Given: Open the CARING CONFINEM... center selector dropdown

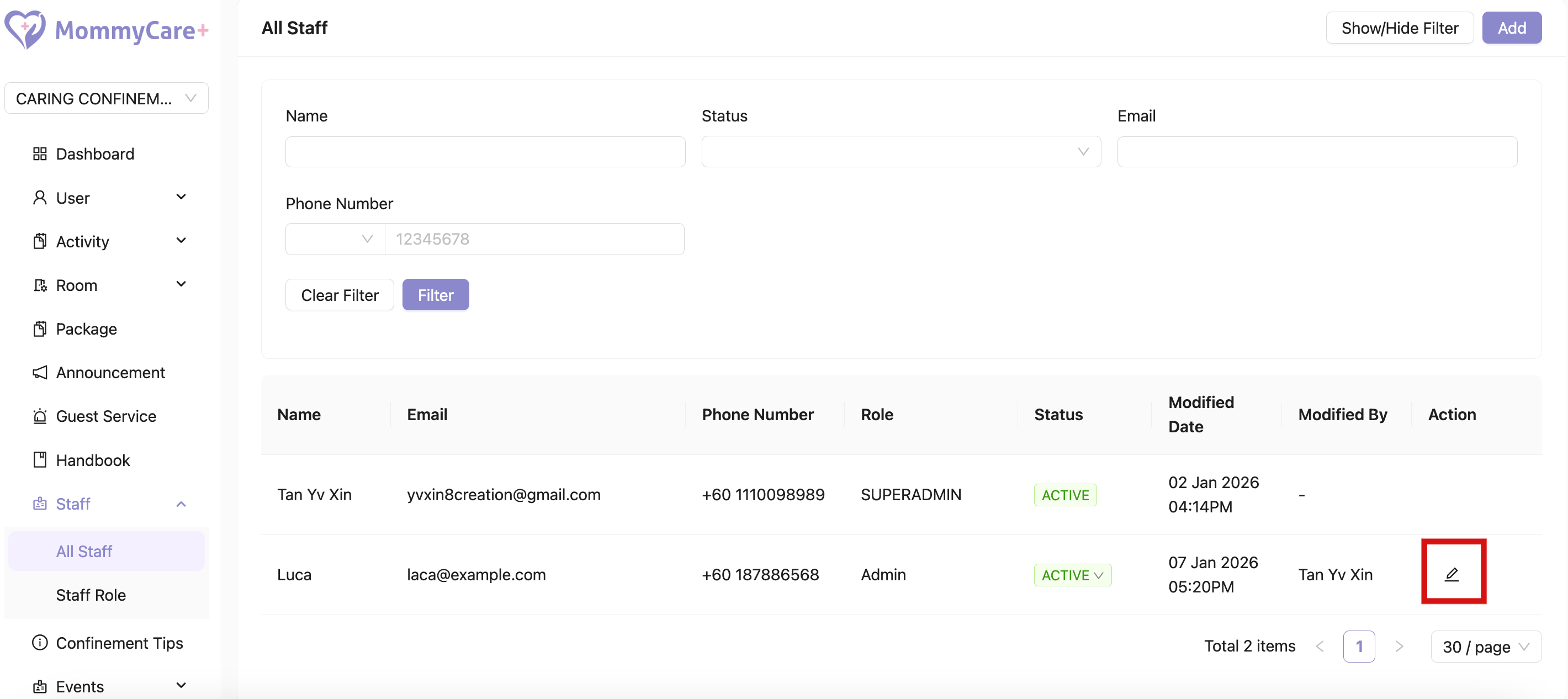Looking at the screenshot, I should [106, 99].
